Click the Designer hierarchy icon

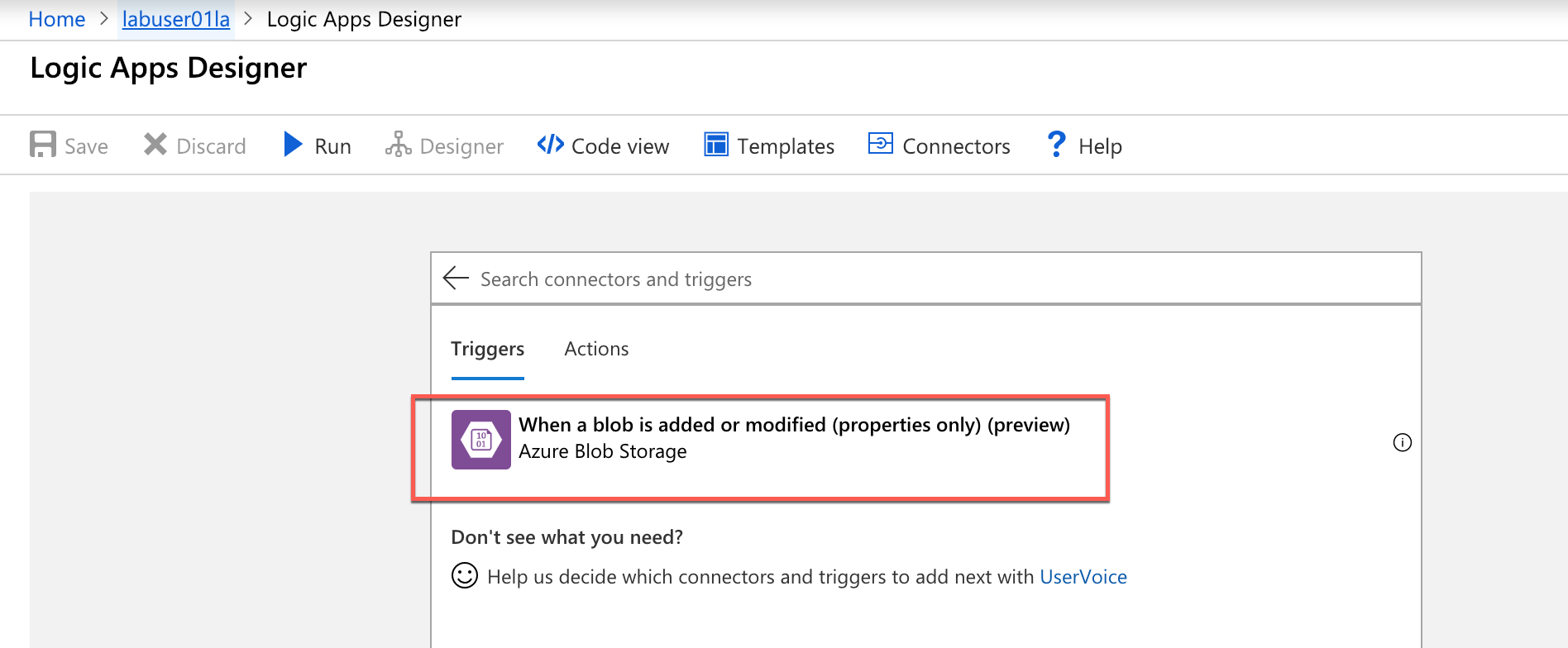398,144
